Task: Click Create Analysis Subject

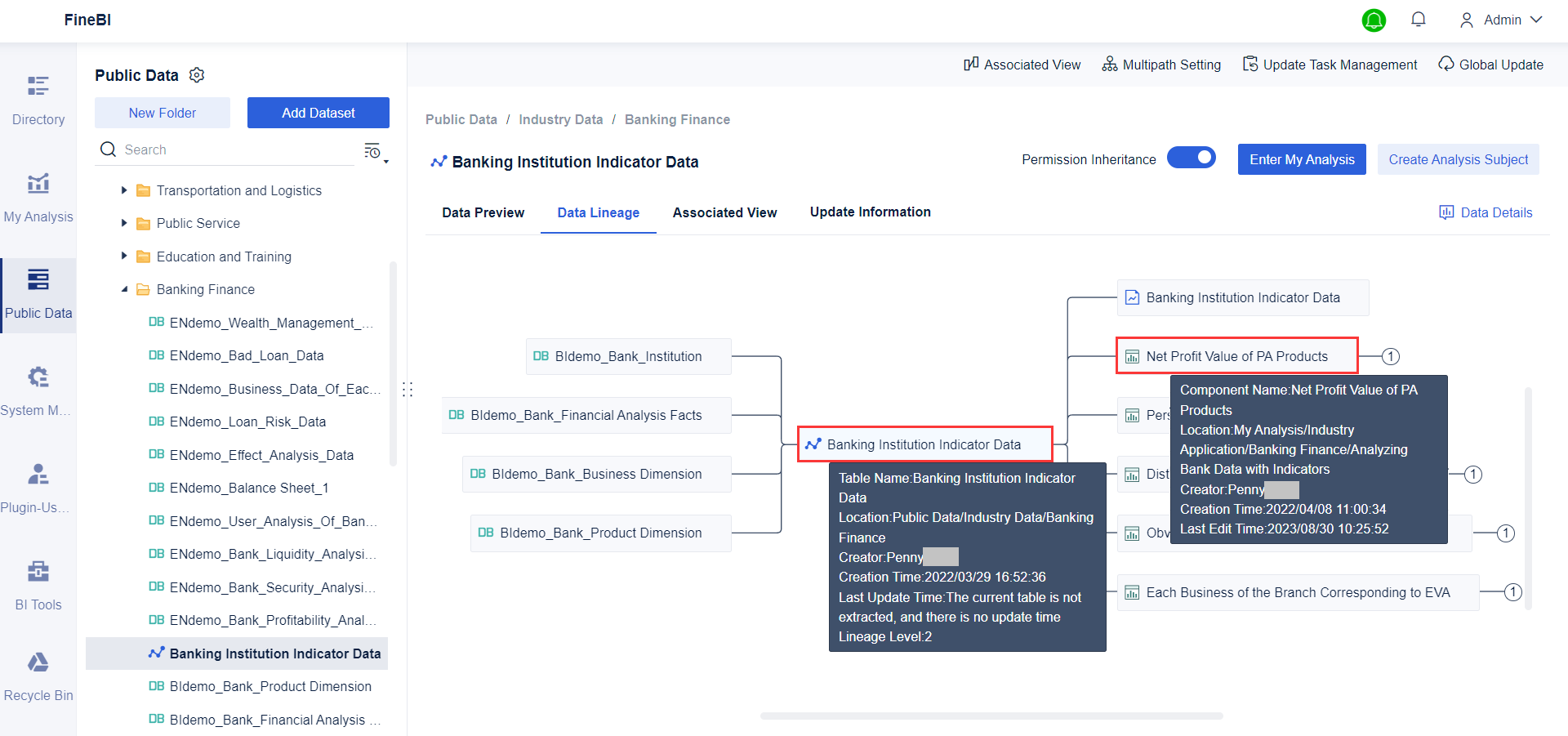Action: pos(1458,159)
